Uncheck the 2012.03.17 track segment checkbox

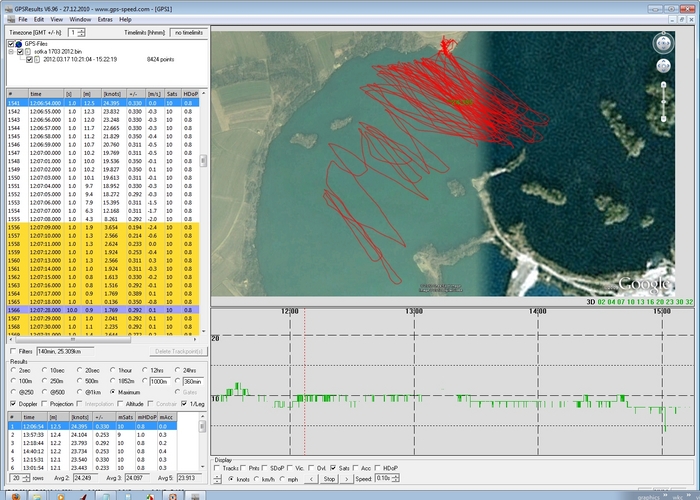click(x=29, y=59)
